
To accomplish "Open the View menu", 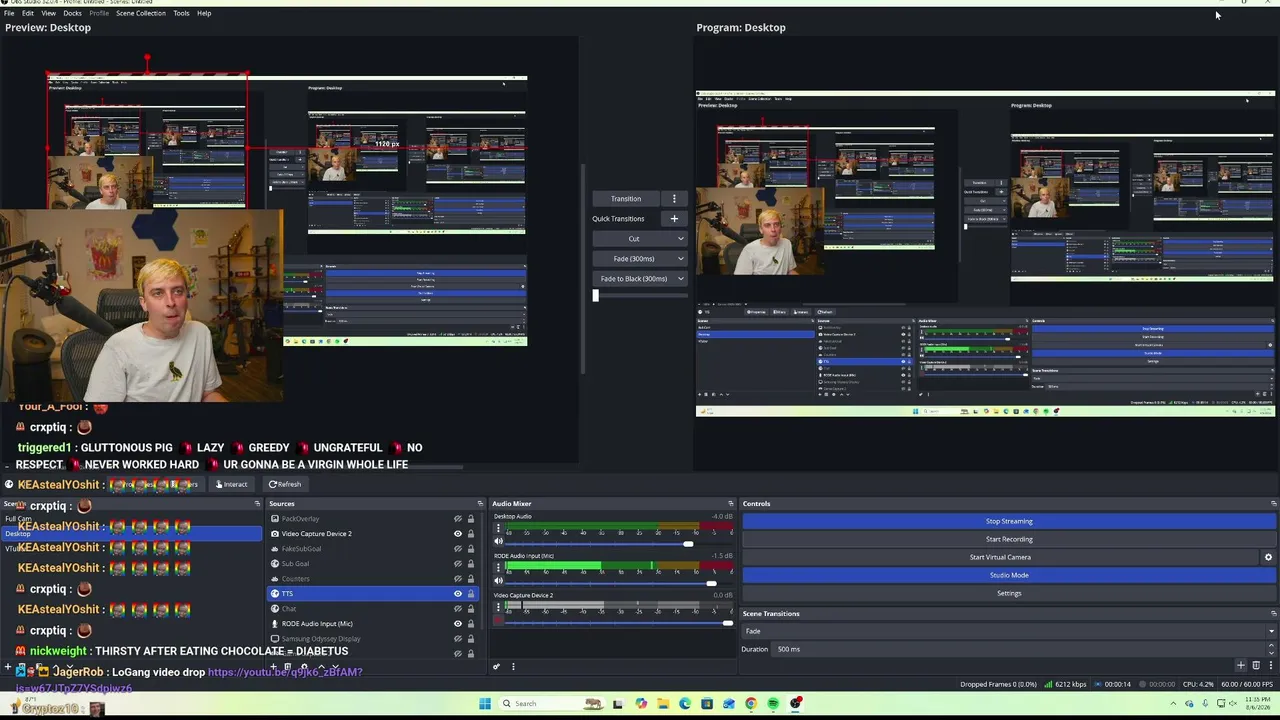I will 48,13.
